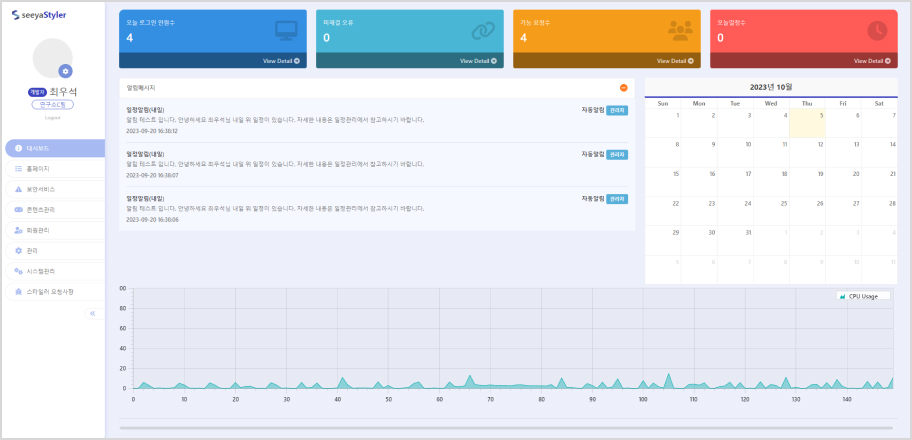This screenshot has width=912, height=440.
Task: Collapse sidebar with double chevron
Action: [x=92, y=314]
